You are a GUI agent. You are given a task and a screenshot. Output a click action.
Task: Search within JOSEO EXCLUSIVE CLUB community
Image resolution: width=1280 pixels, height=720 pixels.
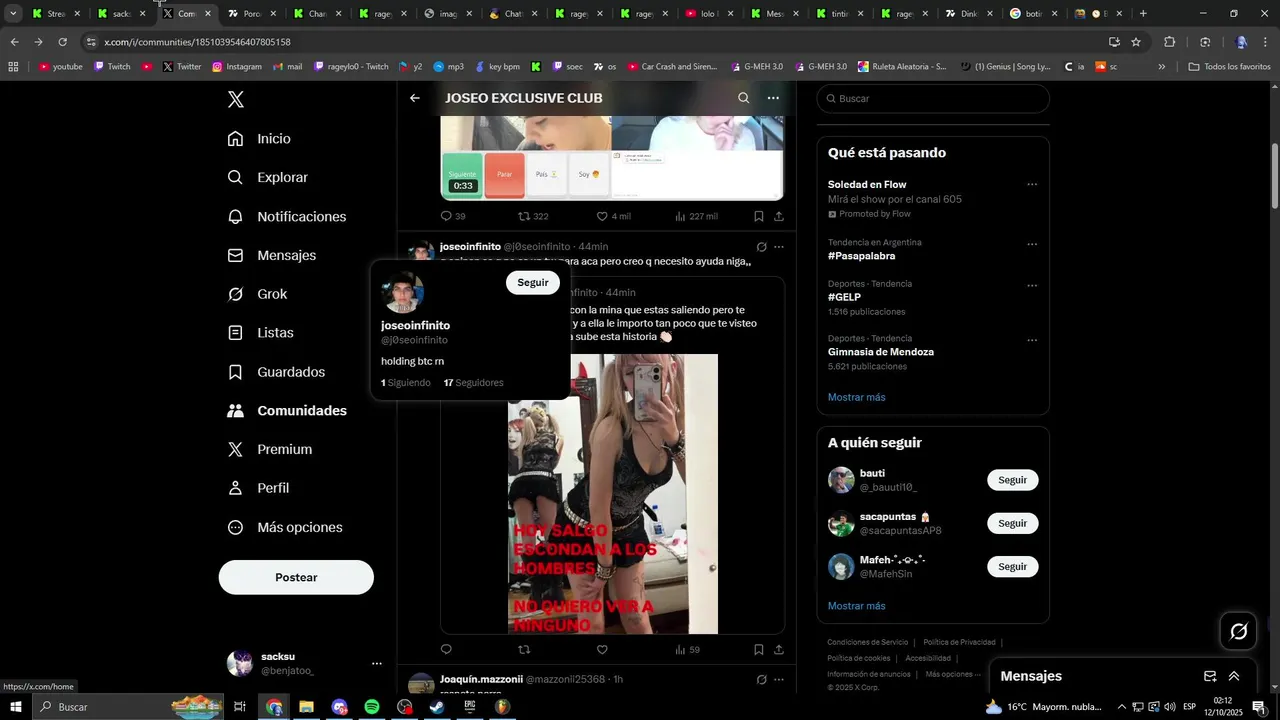(743, 98)
